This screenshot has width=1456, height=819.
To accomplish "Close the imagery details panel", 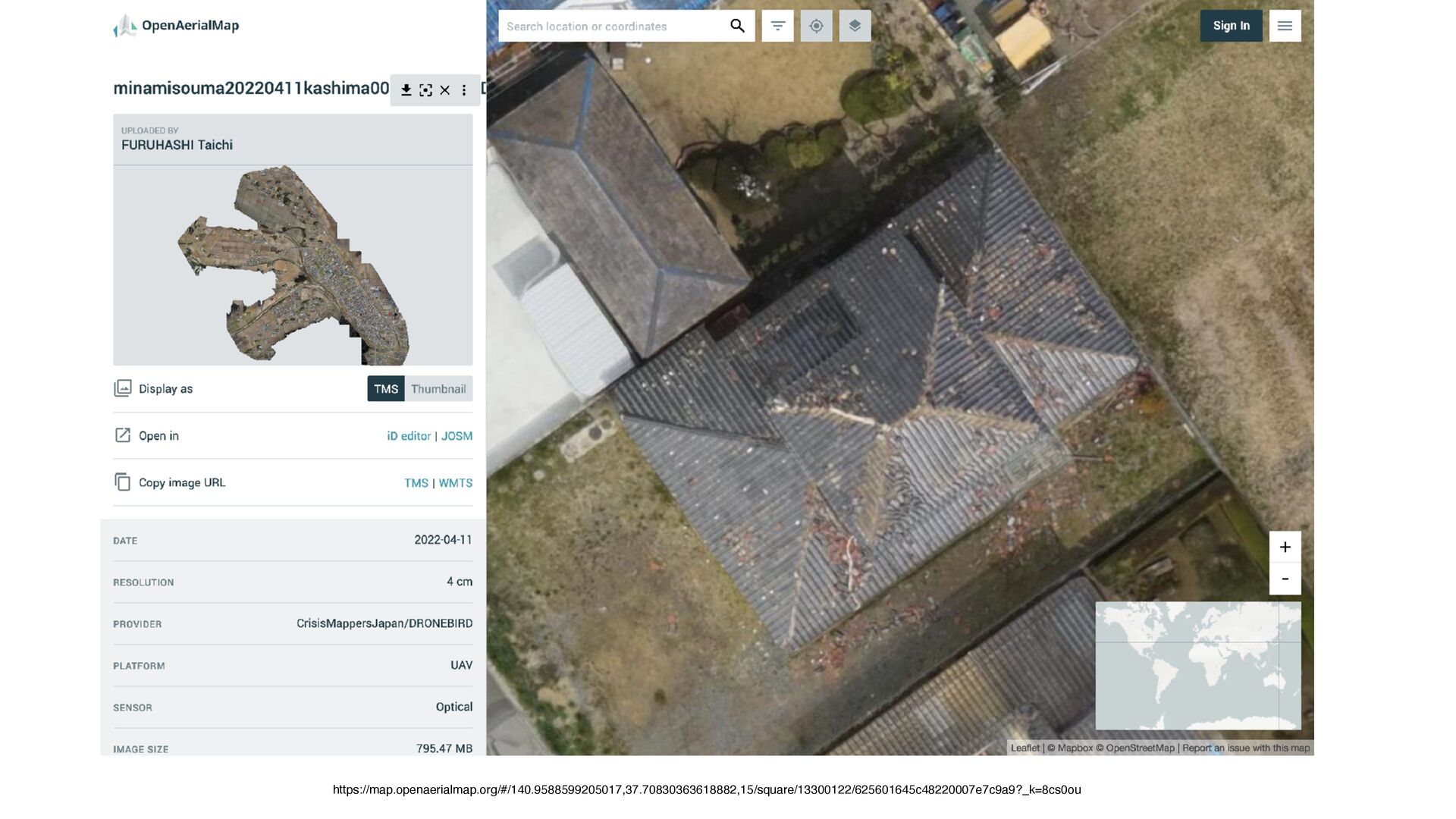I will (x=445, y=90).
